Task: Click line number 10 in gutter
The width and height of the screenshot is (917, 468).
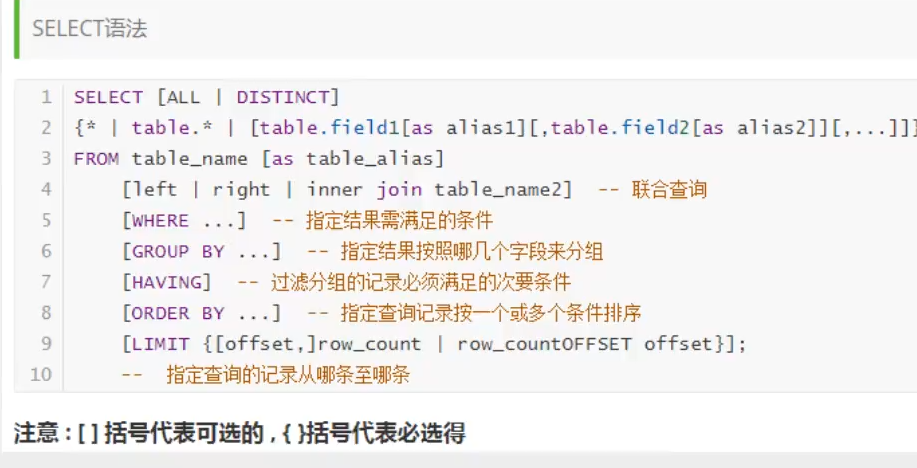Action: (x=41, y=375)
